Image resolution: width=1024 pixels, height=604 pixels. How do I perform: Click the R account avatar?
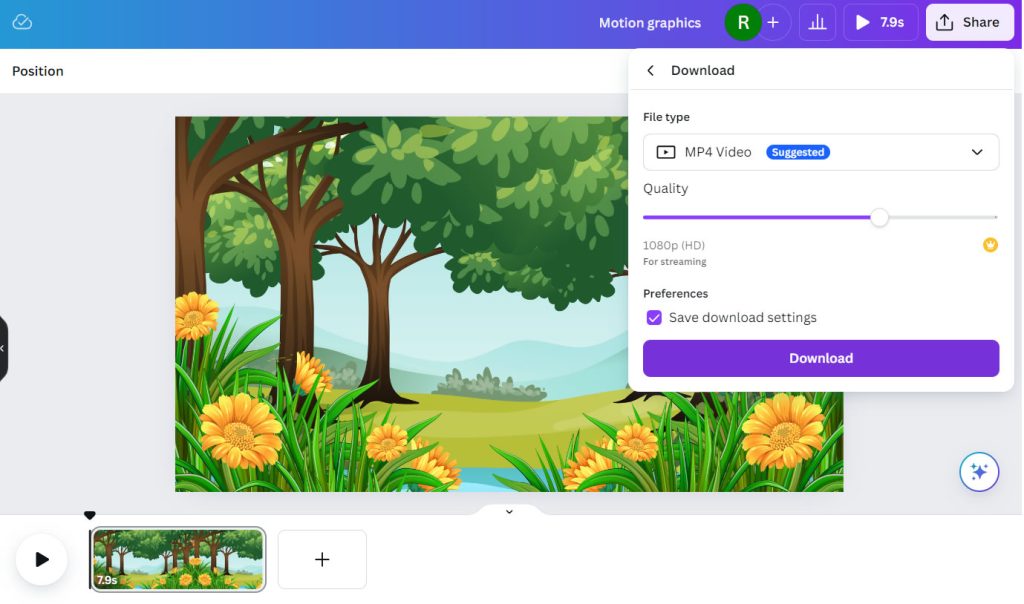742,21
